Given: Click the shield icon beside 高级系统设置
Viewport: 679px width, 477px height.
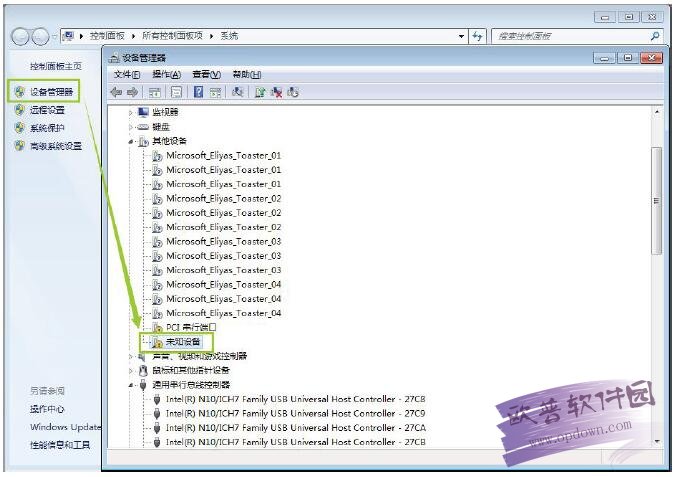Looking at the screenshot, I should click(x=19, y=146).
